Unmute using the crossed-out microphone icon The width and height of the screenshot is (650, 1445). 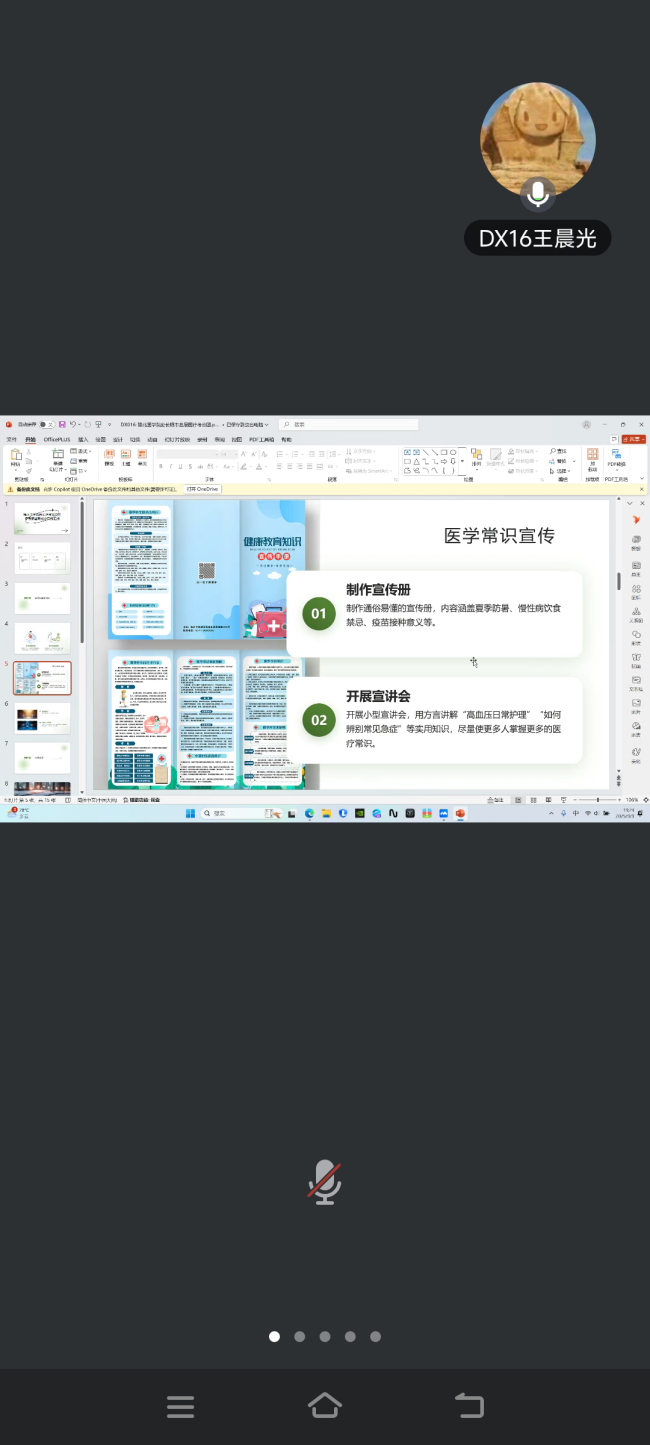[x=324, y=1182]
